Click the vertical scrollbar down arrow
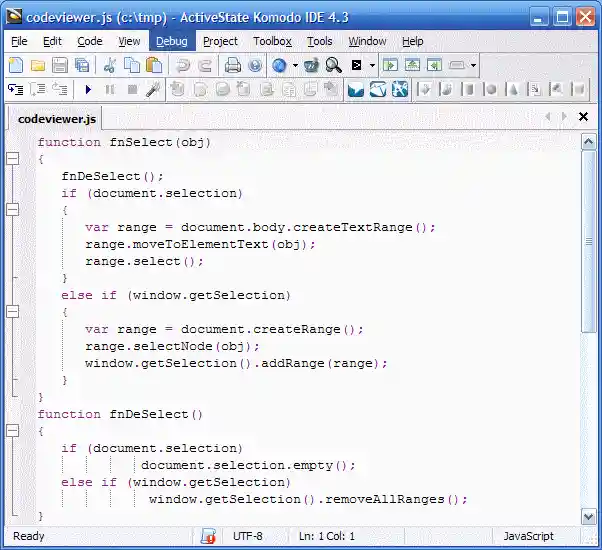The height and width of the screenshot is (550, 602). tap(589, 517)
